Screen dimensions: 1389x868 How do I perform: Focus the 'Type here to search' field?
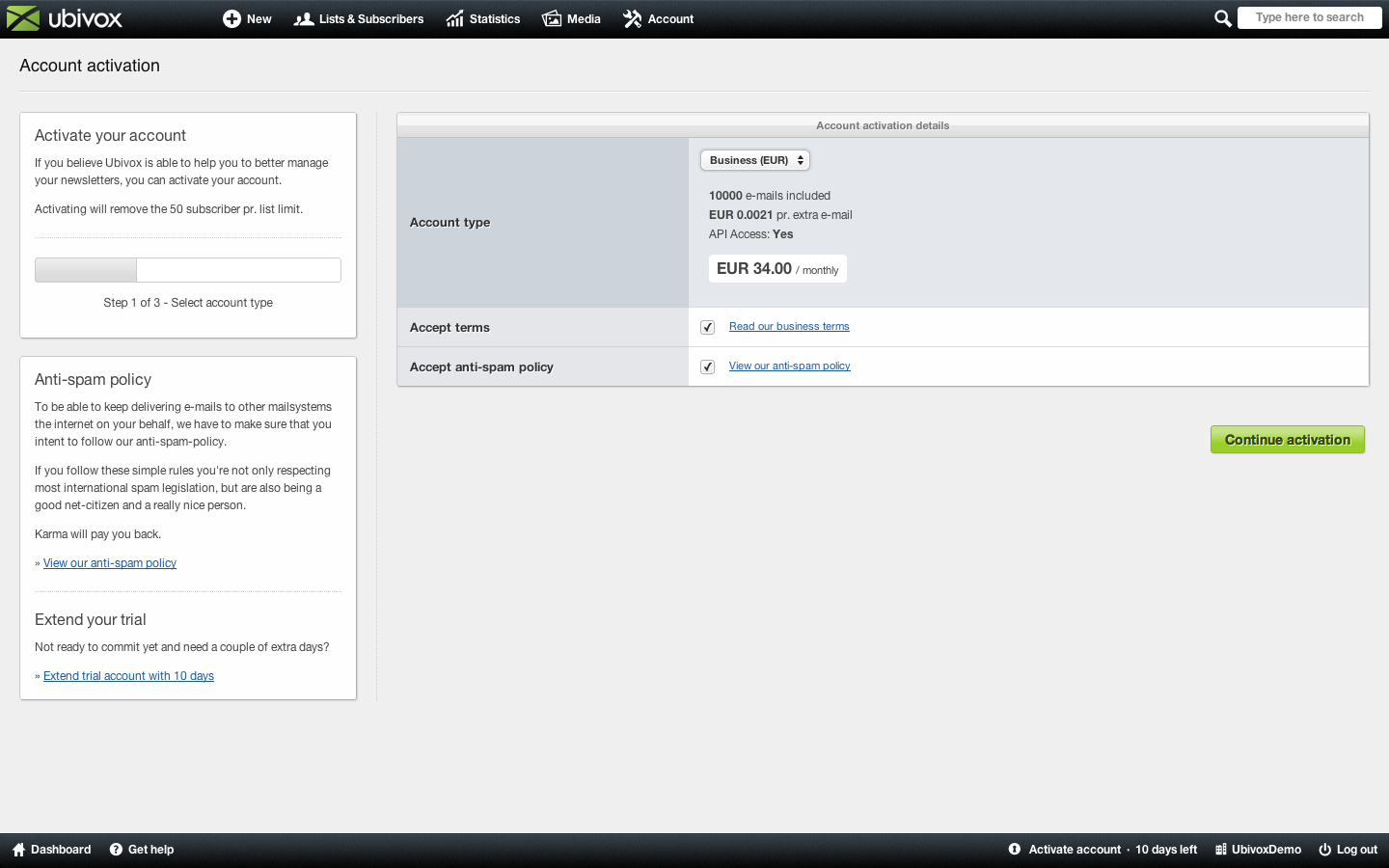(1309, 17)
